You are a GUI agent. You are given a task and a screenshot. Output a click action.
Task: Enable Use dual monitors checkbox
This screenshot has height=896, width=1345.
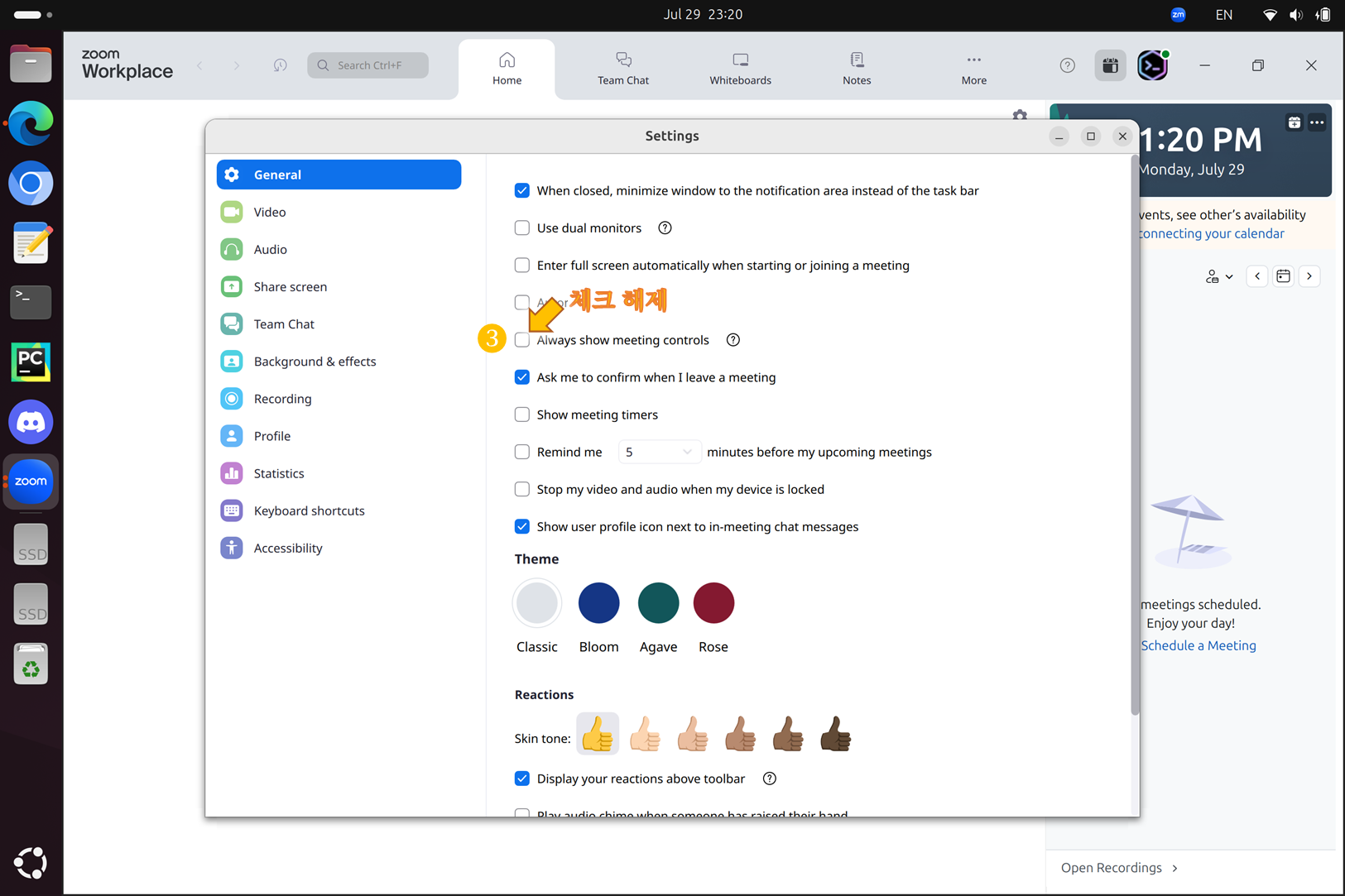[x=522, y=228]
